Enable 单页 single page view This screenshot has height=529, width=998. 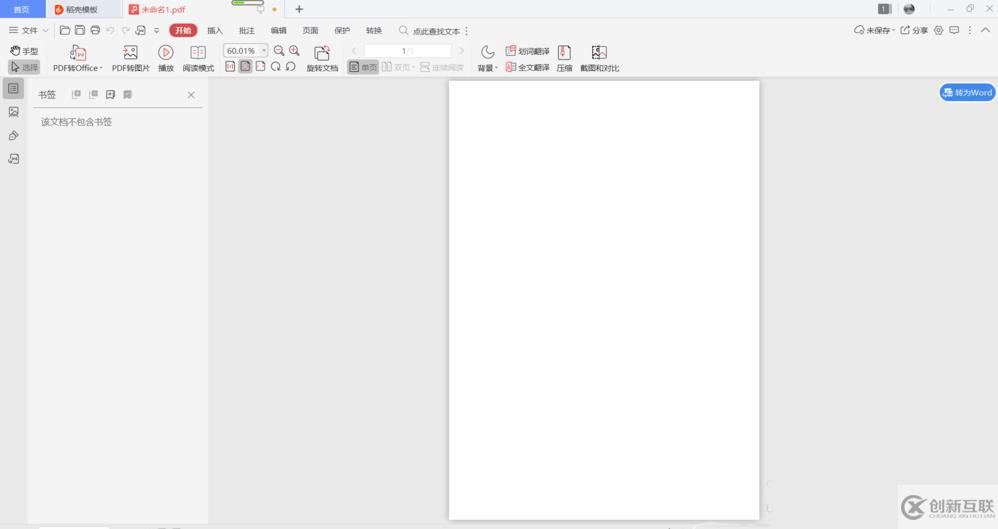pos(363,67)
